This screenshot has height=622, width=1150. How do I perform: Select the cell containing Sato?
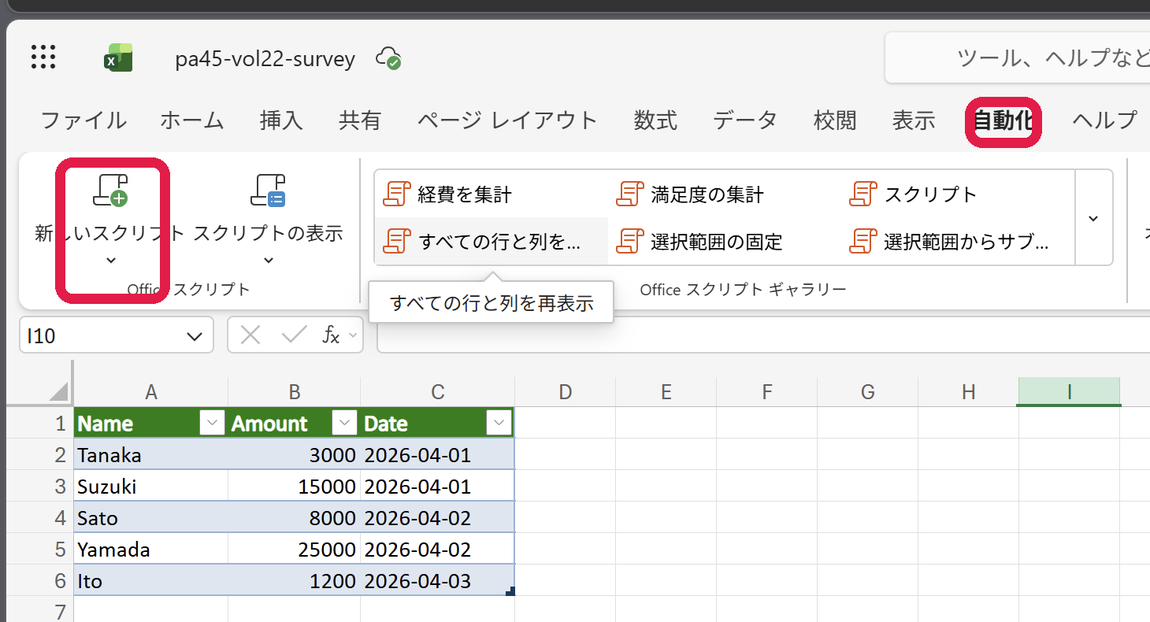[150, 518]
